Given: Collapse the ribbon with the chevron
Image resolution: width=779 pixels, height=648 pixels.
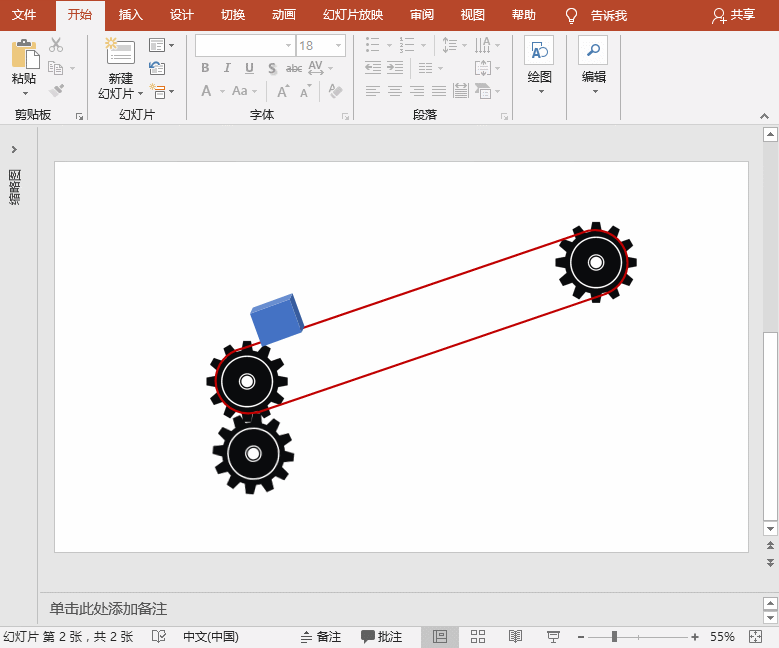Looking at the screenshot, I should coord(765,116).
